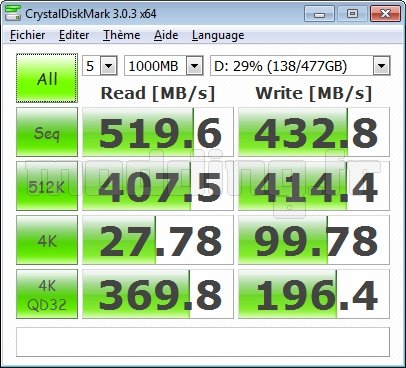Click the 4K QD32 write value 196.4
406x368 pixels.
[x=314, y=294]
